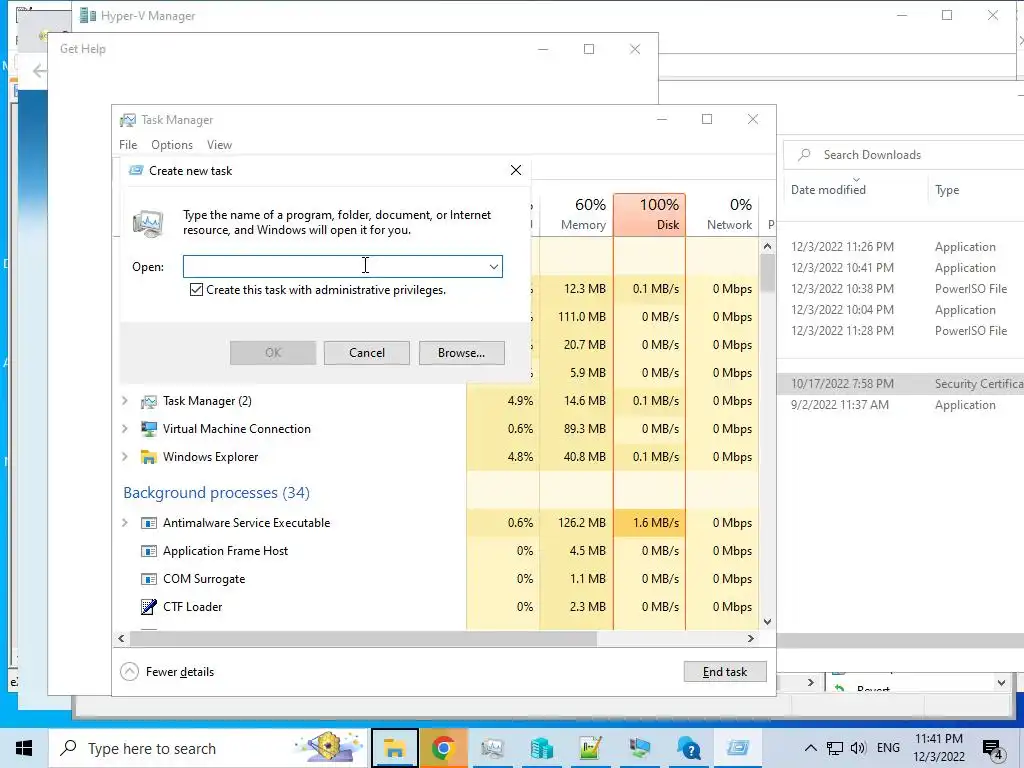Open Virtual Machine Connection taskbar icon
The height and width of the screenshot is (768, 1024).
[639, 748]
